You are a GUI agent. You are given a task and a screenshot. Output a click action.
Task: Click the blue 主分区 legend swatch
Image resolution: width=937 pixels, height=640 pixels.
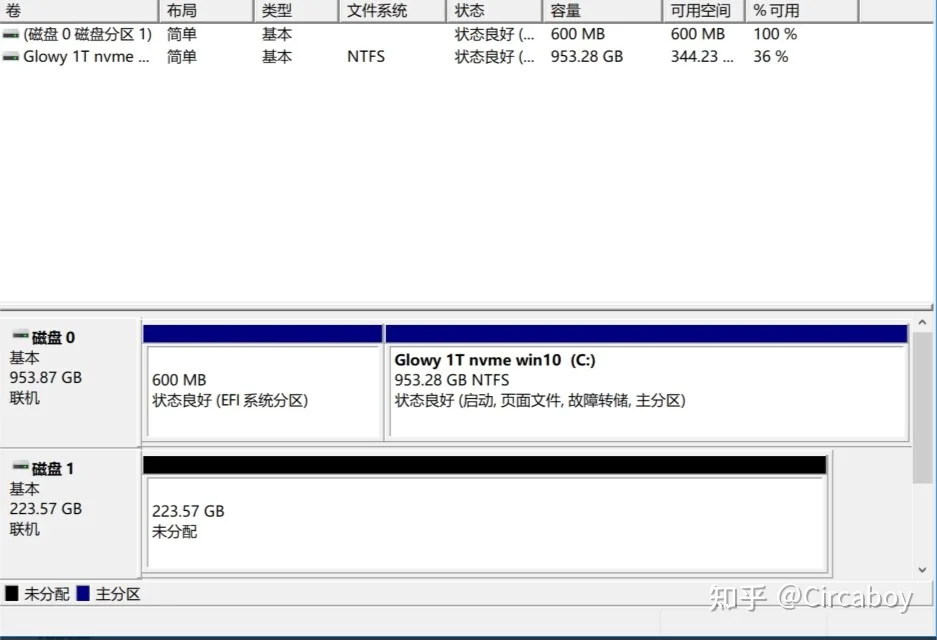[x=83, y=593]
